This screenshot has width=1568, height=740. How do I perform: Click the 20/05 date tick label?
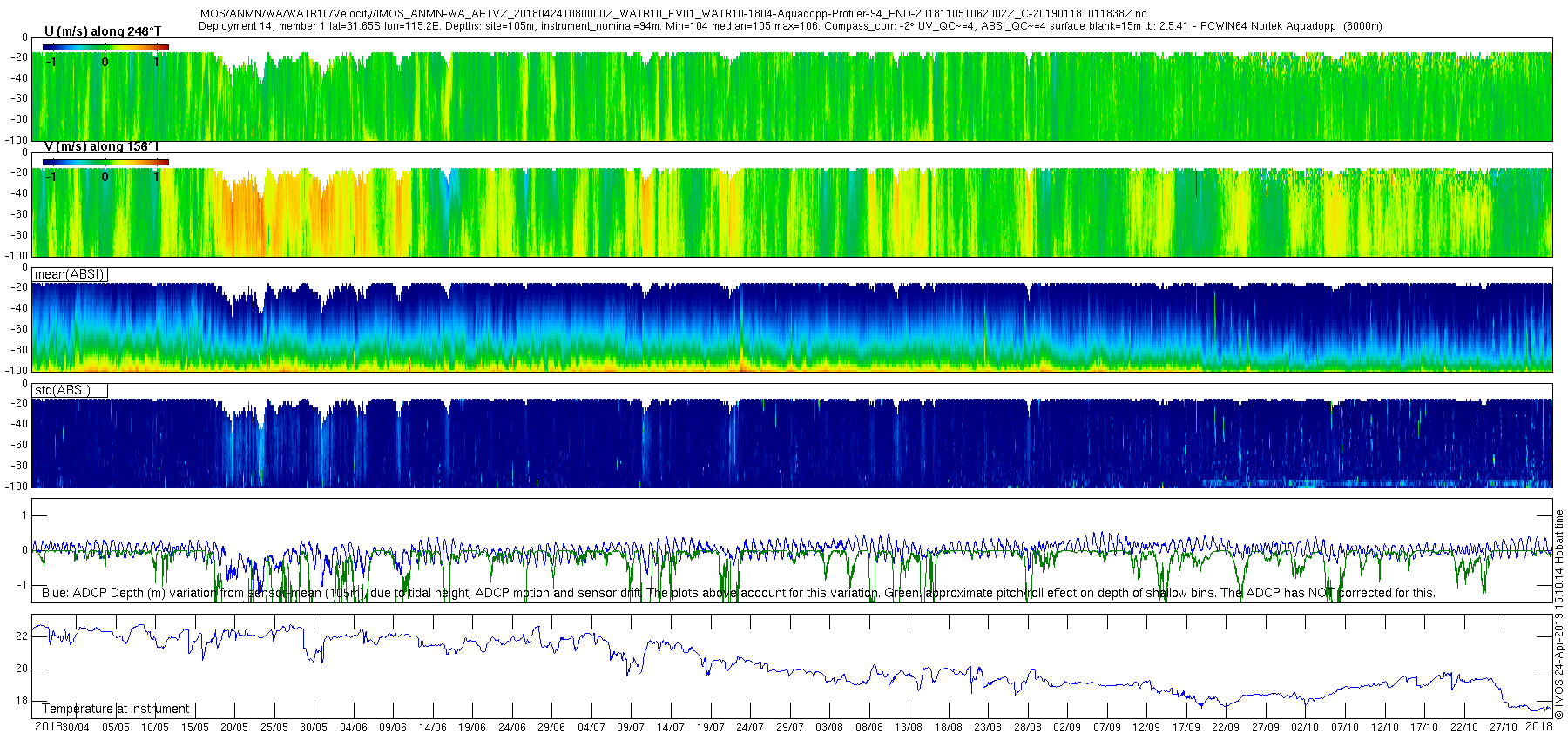click(234, 728)
